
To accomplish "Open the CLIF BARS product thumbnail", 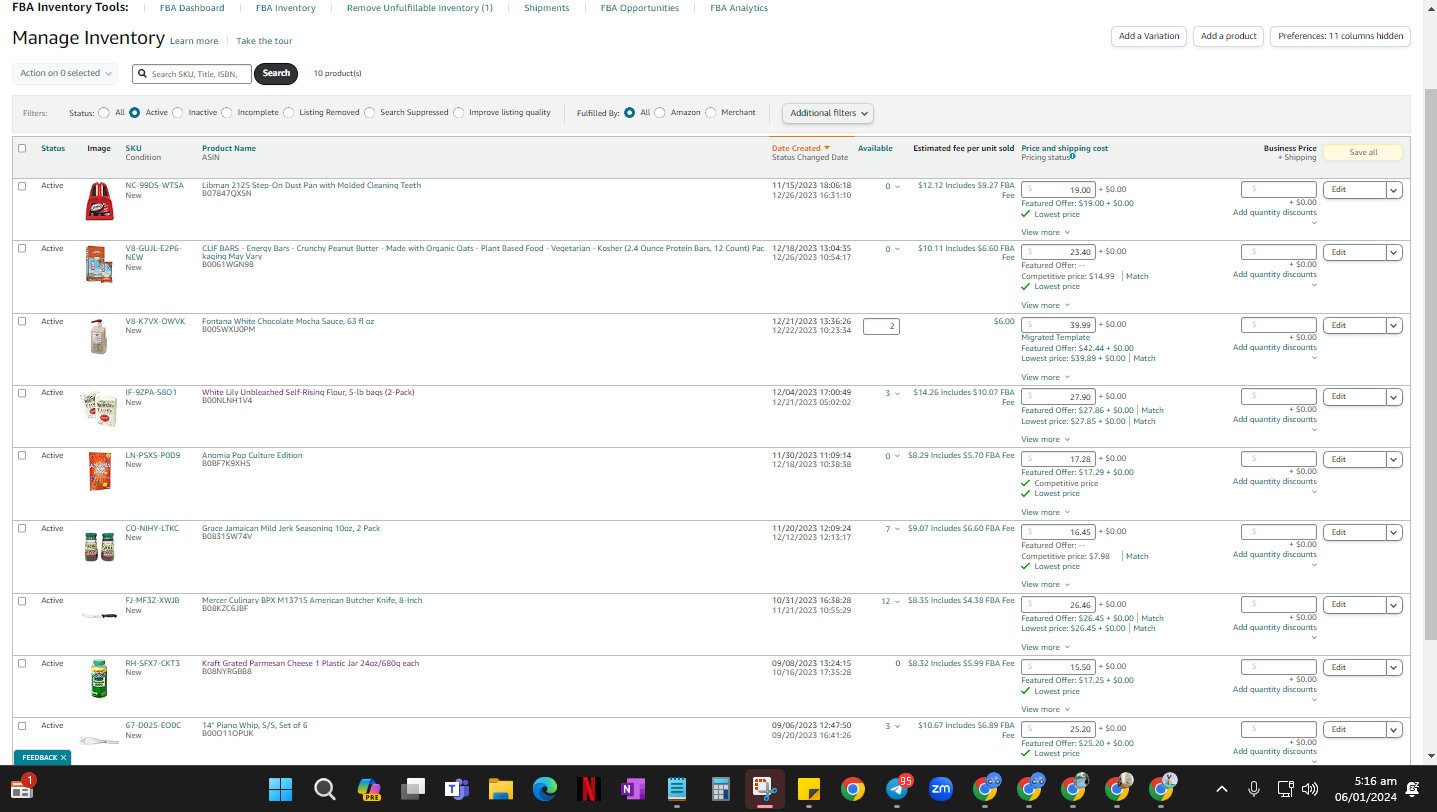I will 99,264.
